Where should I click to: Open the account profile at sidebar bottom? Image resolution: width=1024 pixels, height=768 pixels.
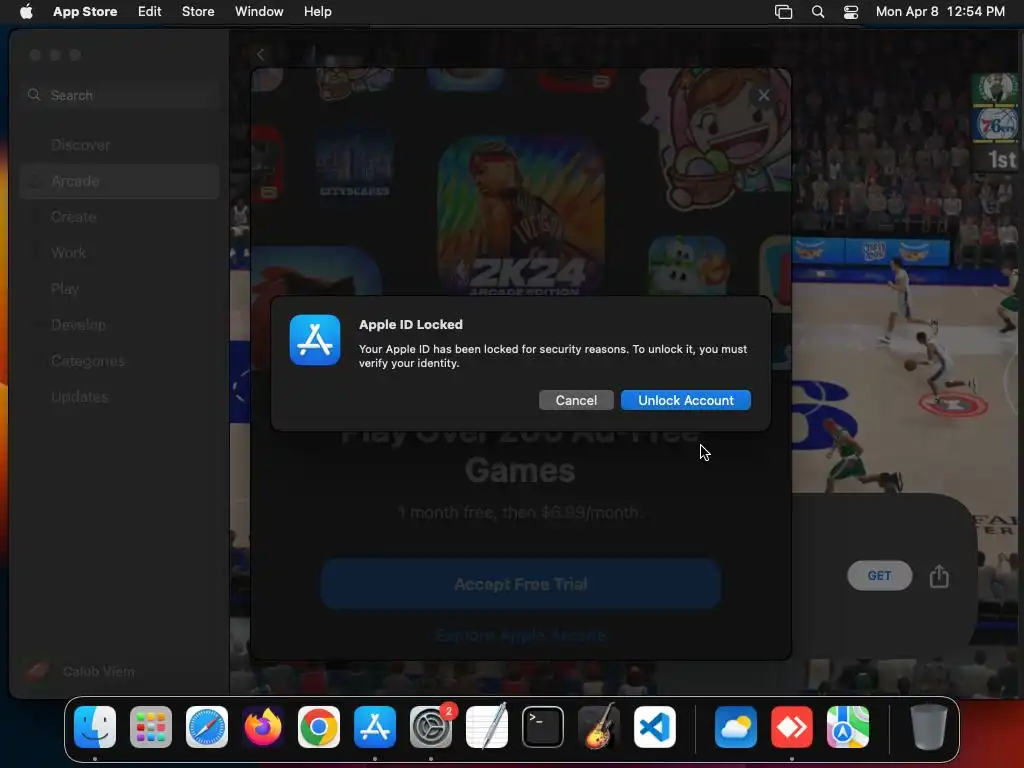80,671
